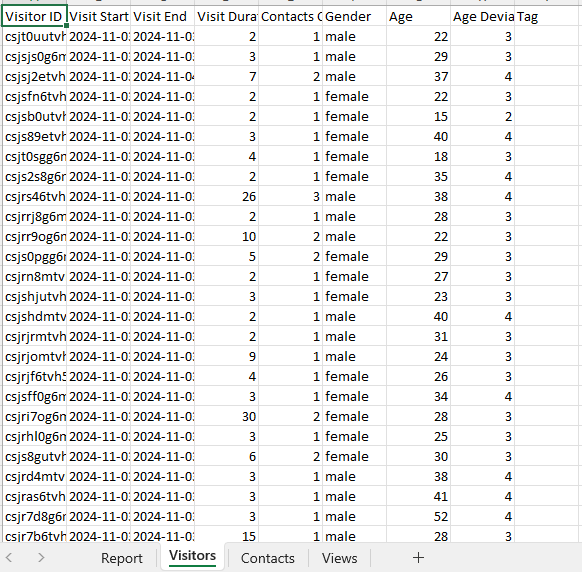Select visit duration cell showing 26
Image resolution: width=582 pixels, height=572 pixels.
[226, 196]
